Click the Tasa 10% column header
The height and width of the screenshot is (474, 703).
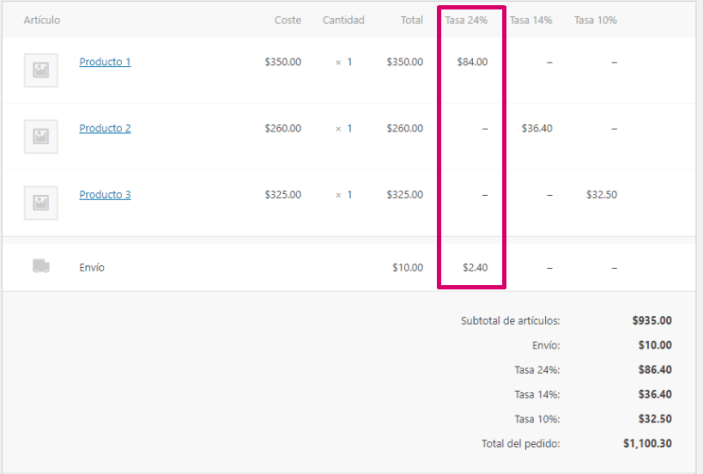(595, 20)
